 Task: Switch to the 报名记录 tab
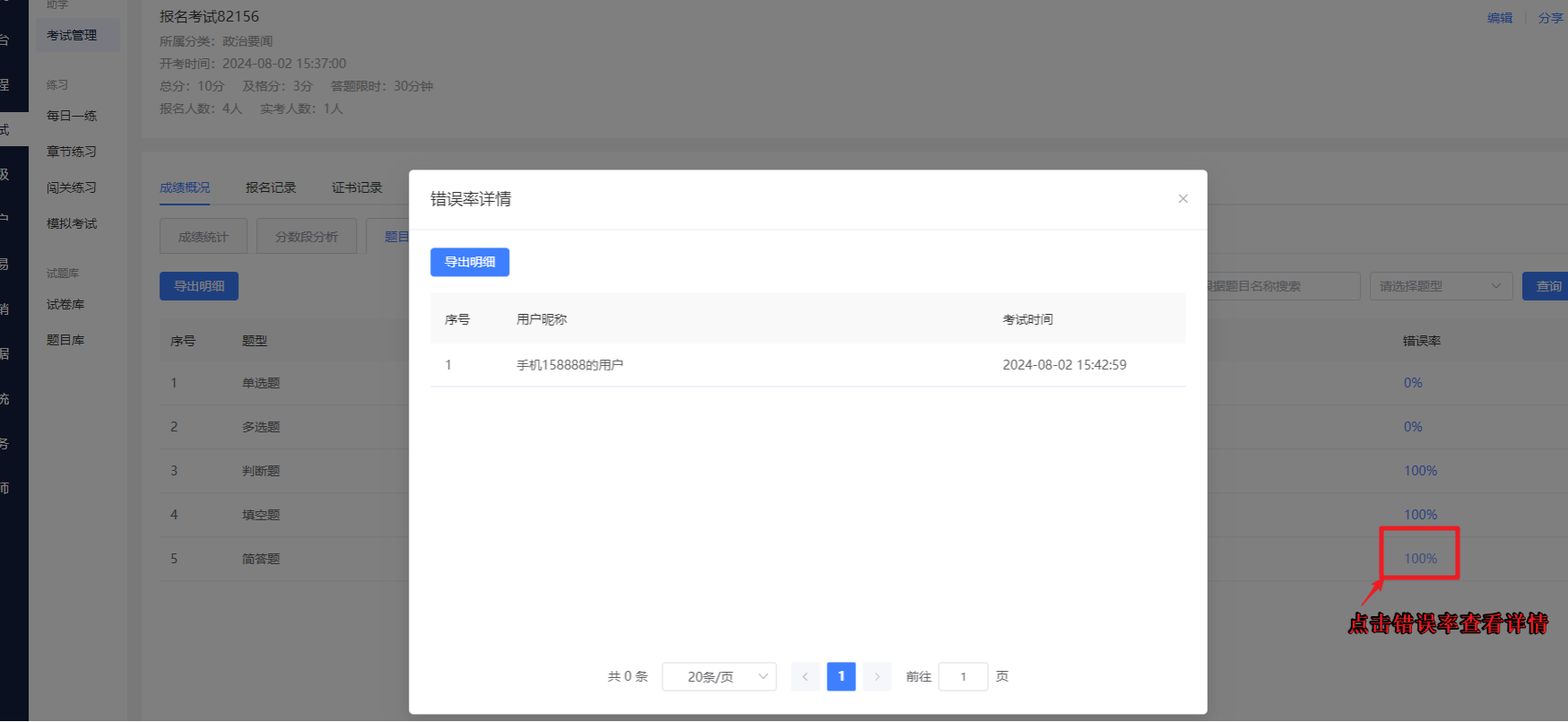coord(271,187)
